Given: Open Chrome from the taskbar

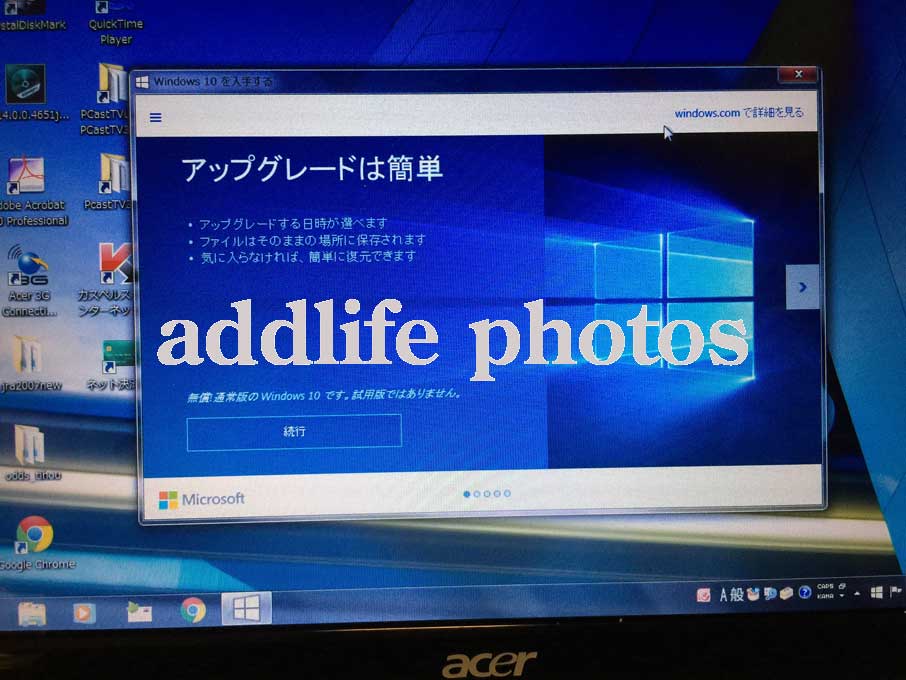Looking at the screenshot, I should (193, 610).
